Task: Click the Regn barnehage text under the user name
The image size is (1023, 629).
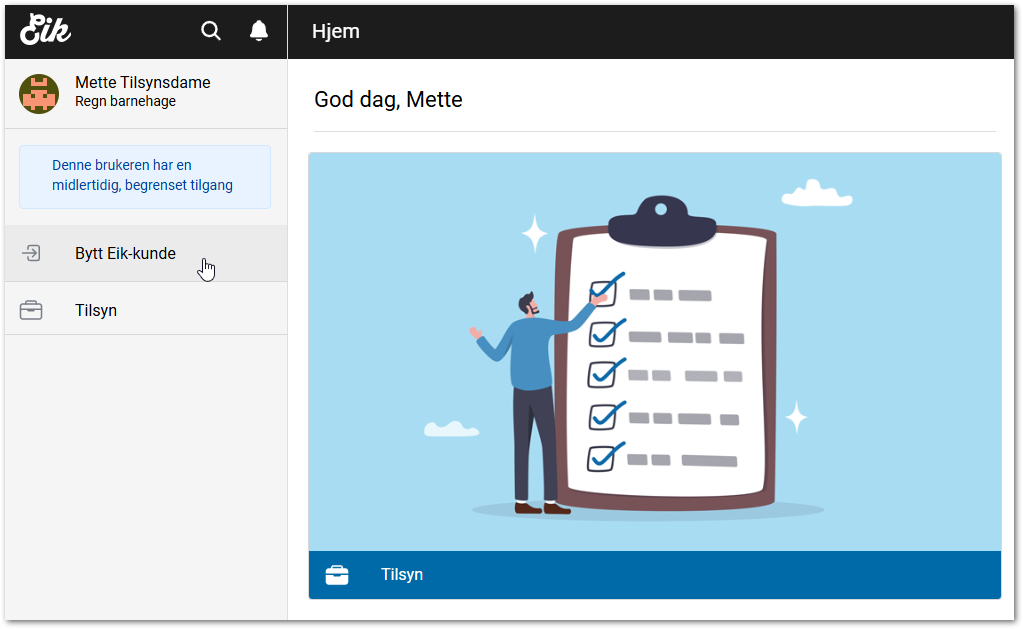Action: (x=125, y=102)
